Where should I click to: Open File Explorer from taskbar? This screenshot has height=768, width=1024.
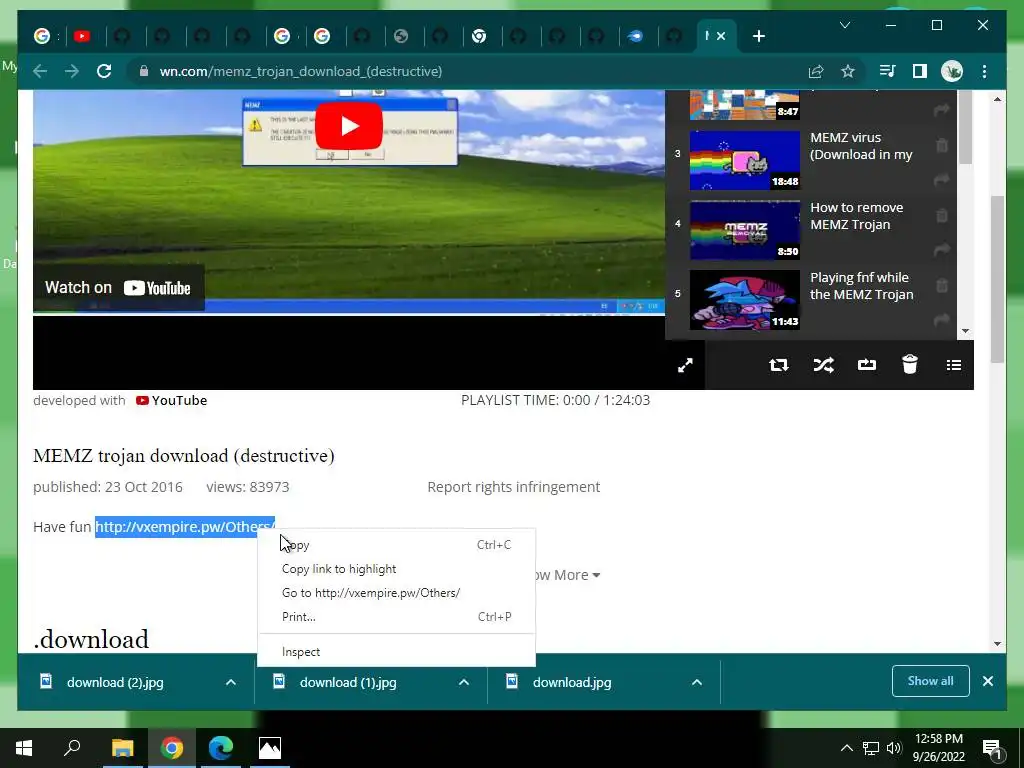(122, 748)
